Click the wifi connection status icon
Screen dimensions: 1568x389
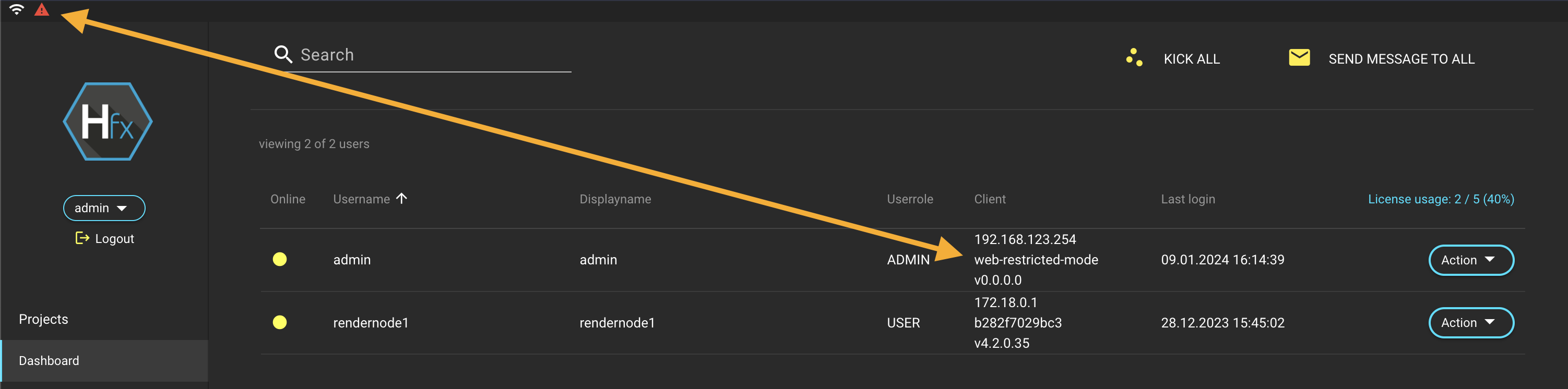[16, 10]
